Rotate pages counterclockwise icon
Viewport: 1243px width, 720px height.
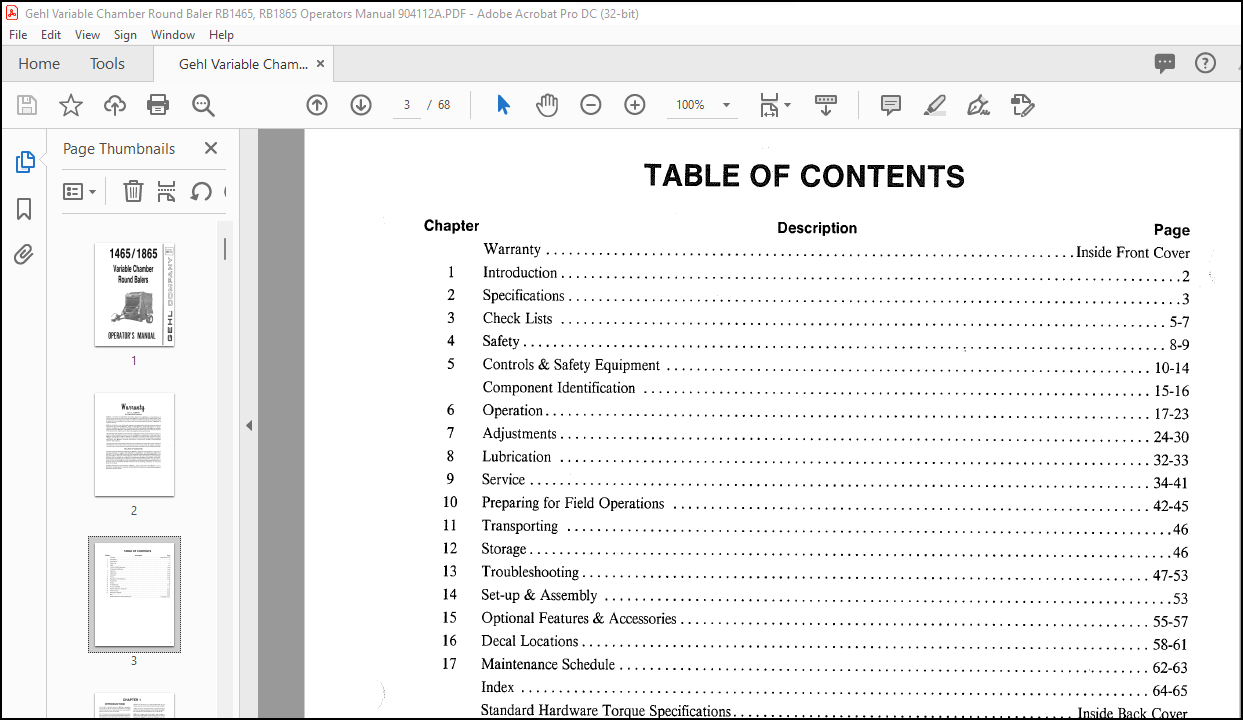(x=201, y=191)
